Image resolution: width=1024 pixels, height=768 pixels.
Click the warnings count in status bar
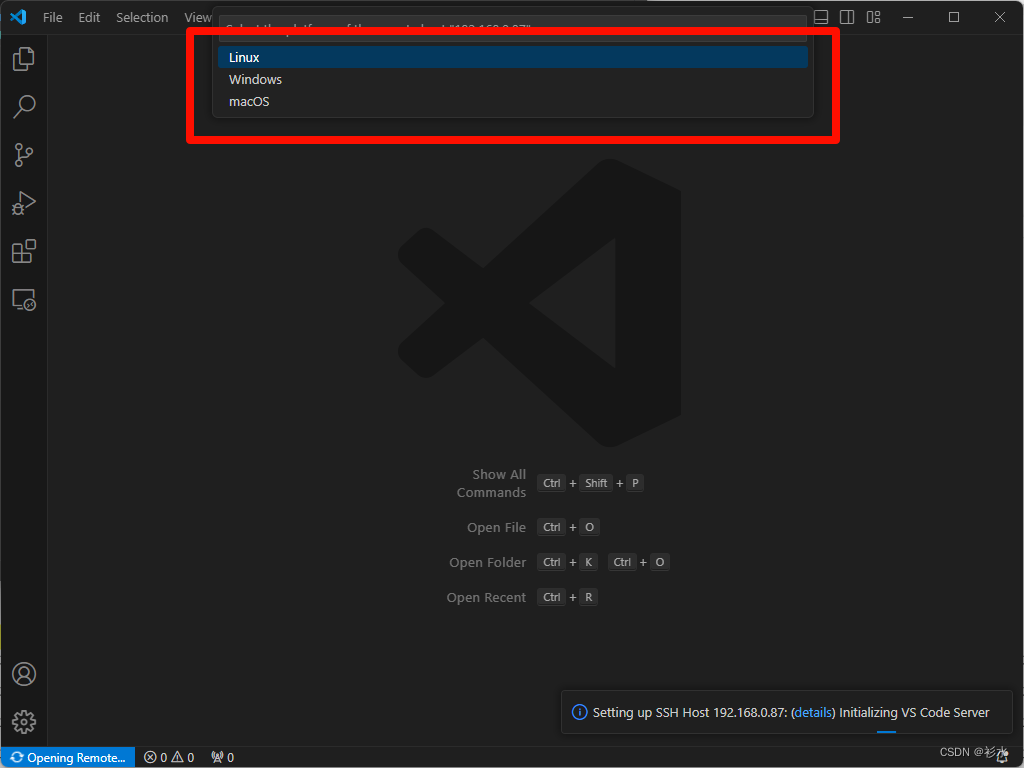pyautogui.click(x=183, y=758)
